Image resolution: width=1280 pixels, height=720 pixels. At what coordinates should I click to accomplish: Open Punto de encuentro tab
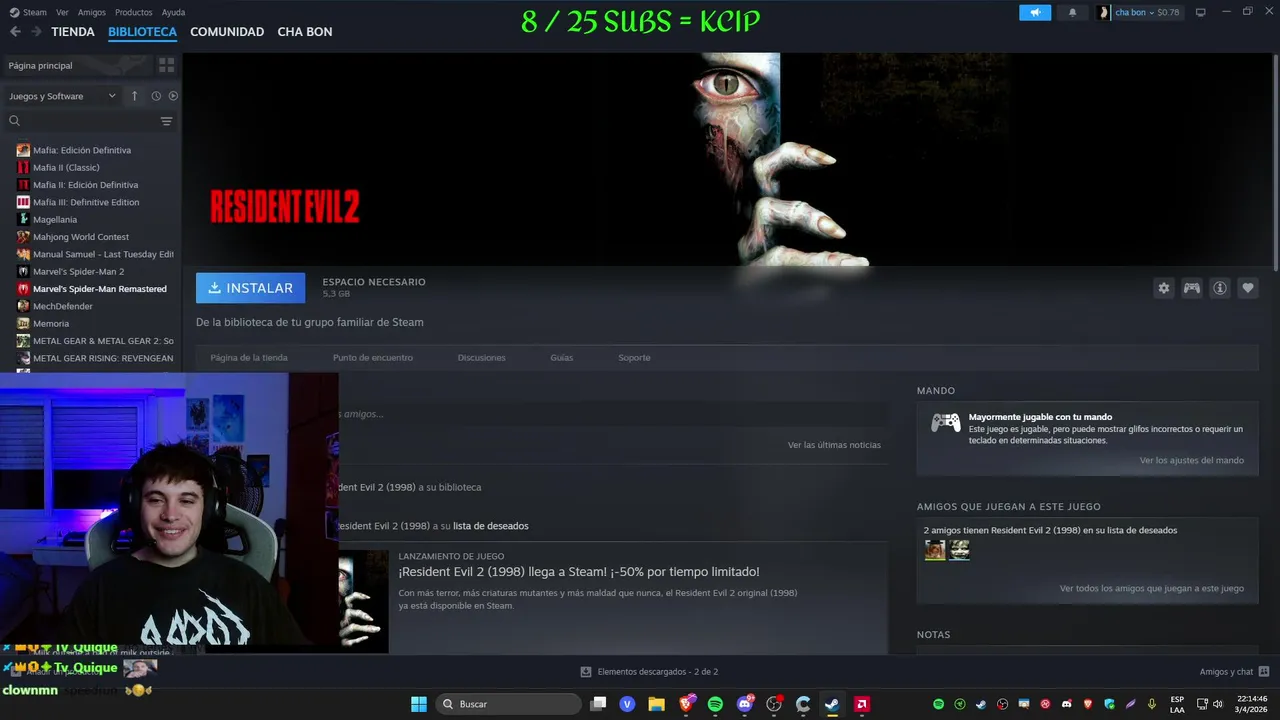373,357
